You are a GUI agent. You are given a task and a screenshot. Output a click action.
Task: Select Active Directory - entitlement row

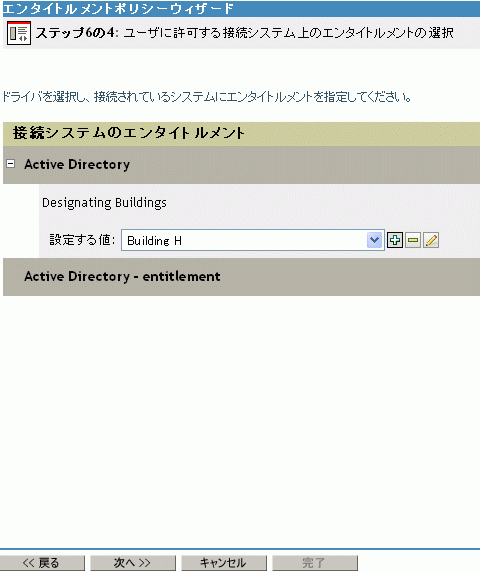point(241,277)
